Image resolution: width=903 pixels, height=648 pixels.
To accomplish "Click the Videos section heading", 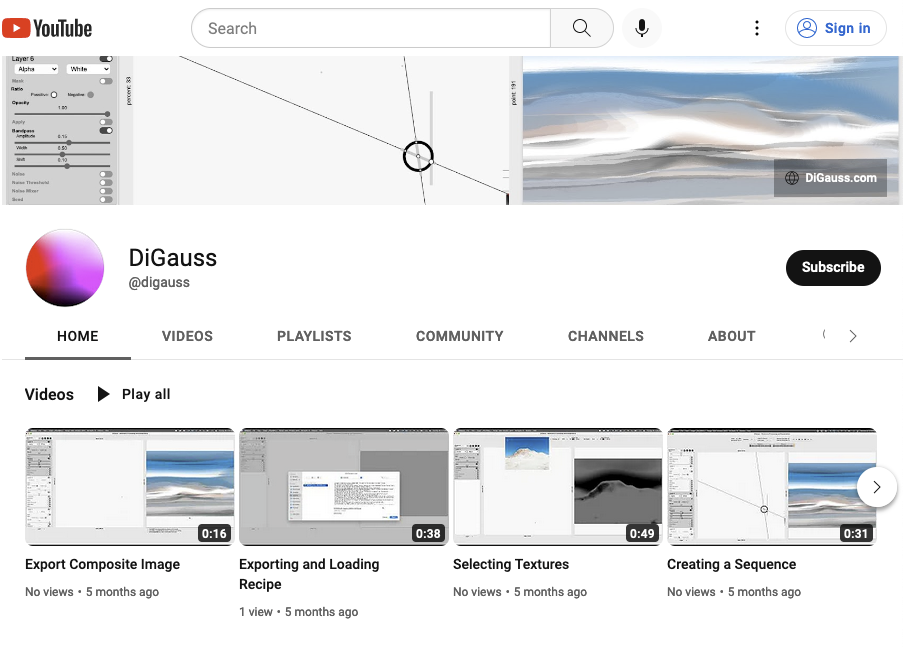I will coord(50,395).
